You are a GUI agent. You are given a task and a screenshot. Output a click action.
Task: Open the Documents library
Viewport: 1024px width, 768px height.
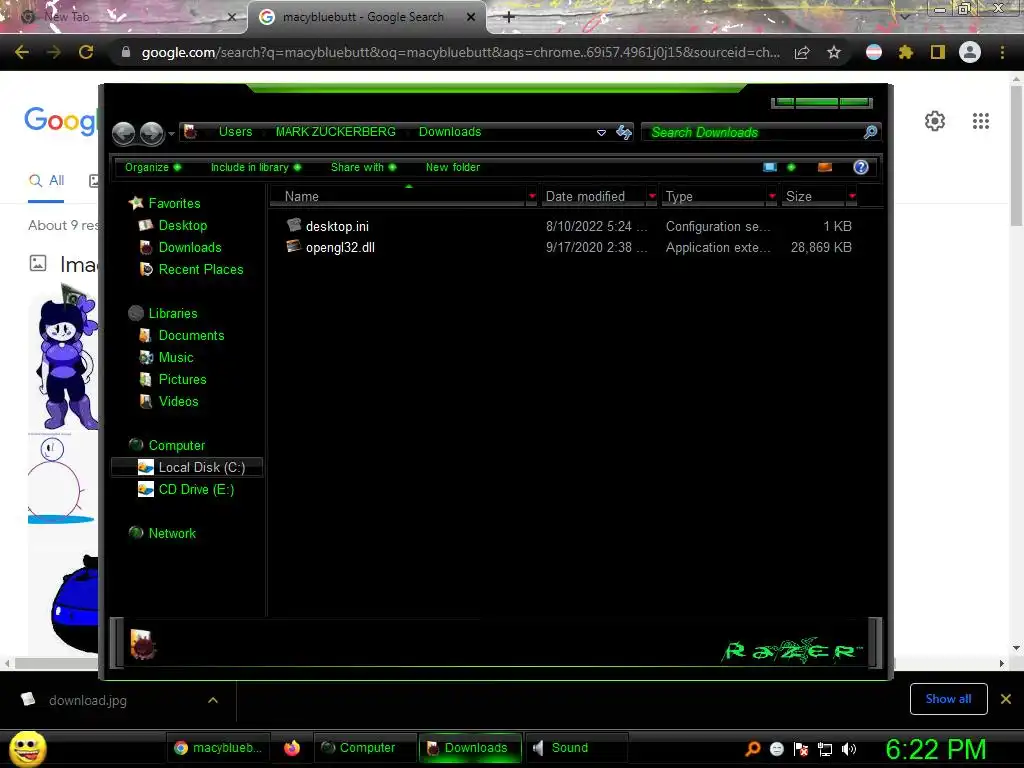[191, 336]
